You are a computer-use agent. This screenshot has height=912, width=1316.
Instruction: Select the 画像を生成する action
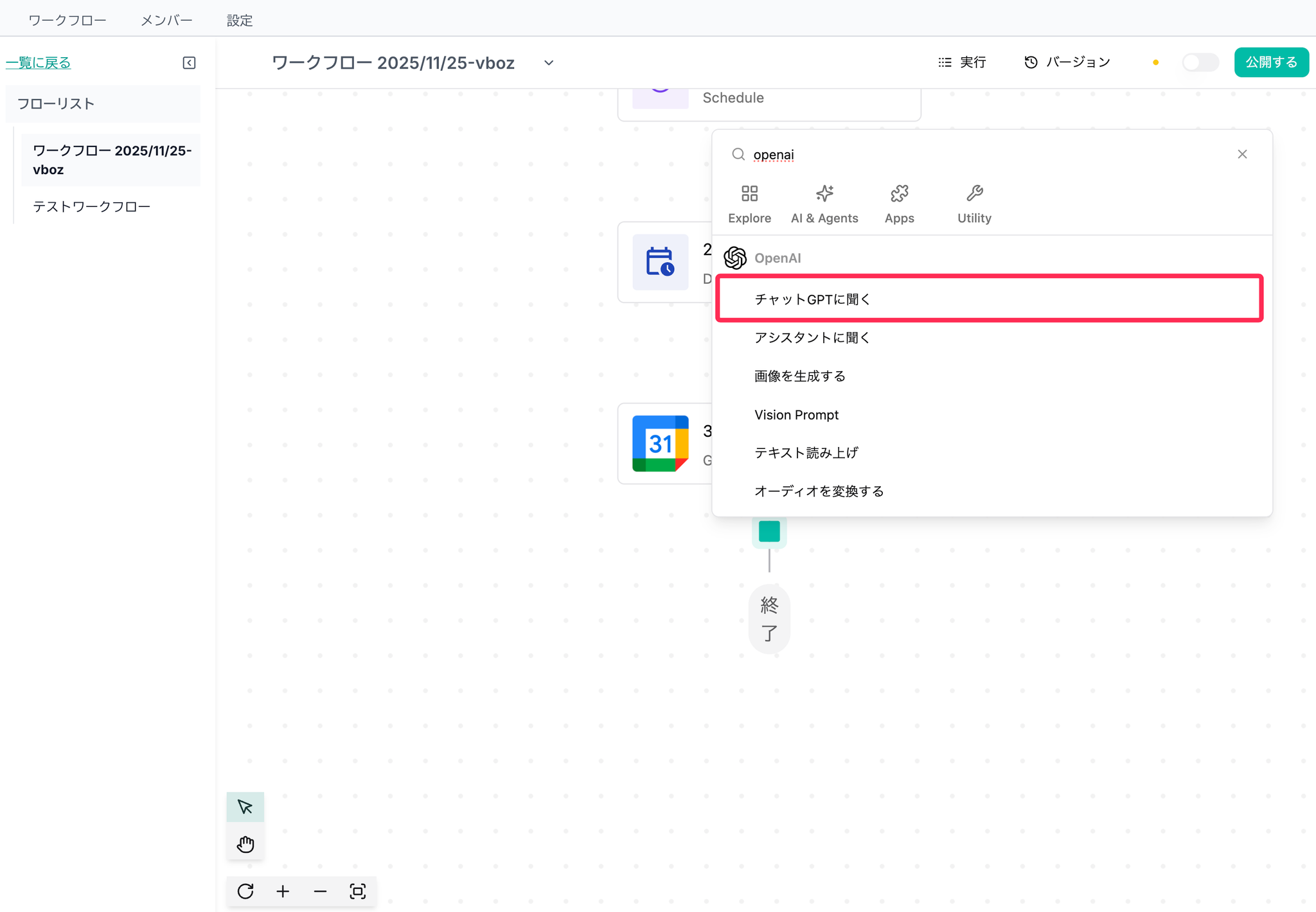pyautogui.click(x=800, y=376)
